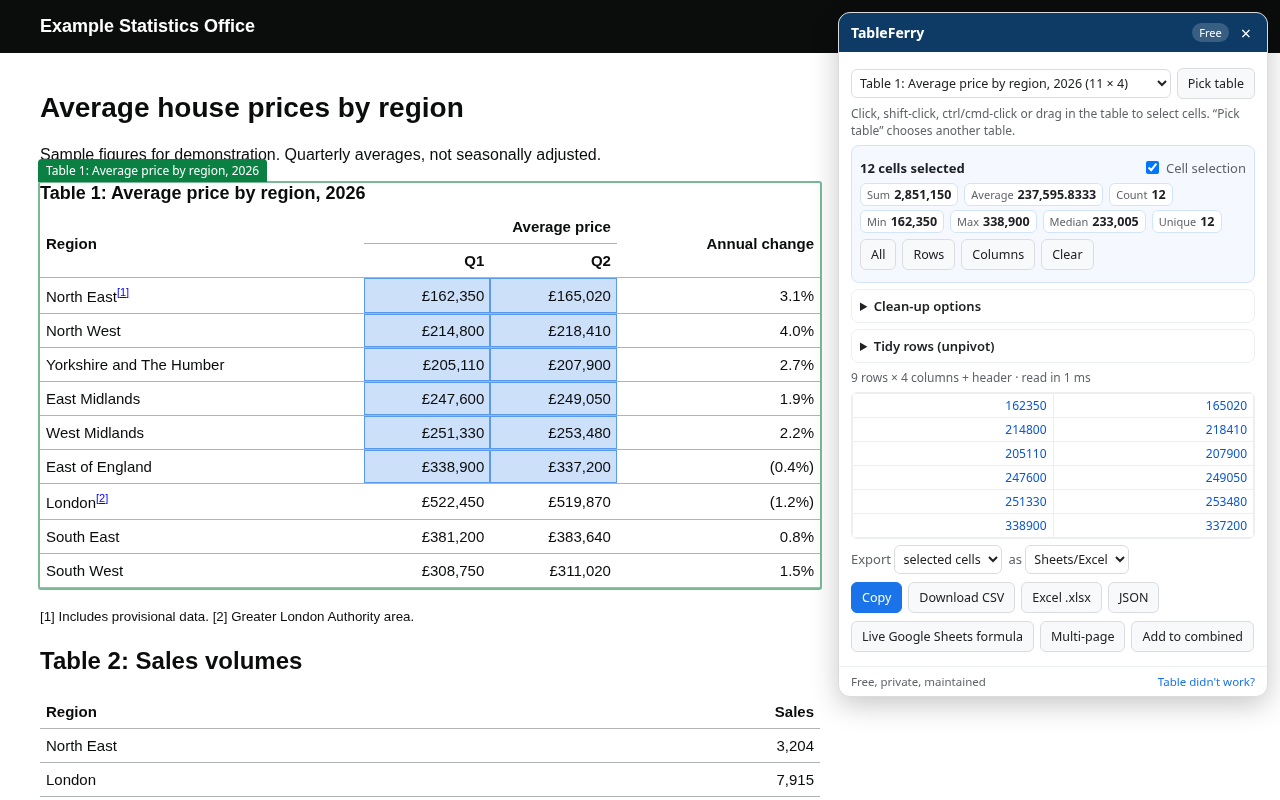Click the Sum 2,851,150 stat chip
The width and height of the screenshot is (1280, 800).
(x=909, y=195)
